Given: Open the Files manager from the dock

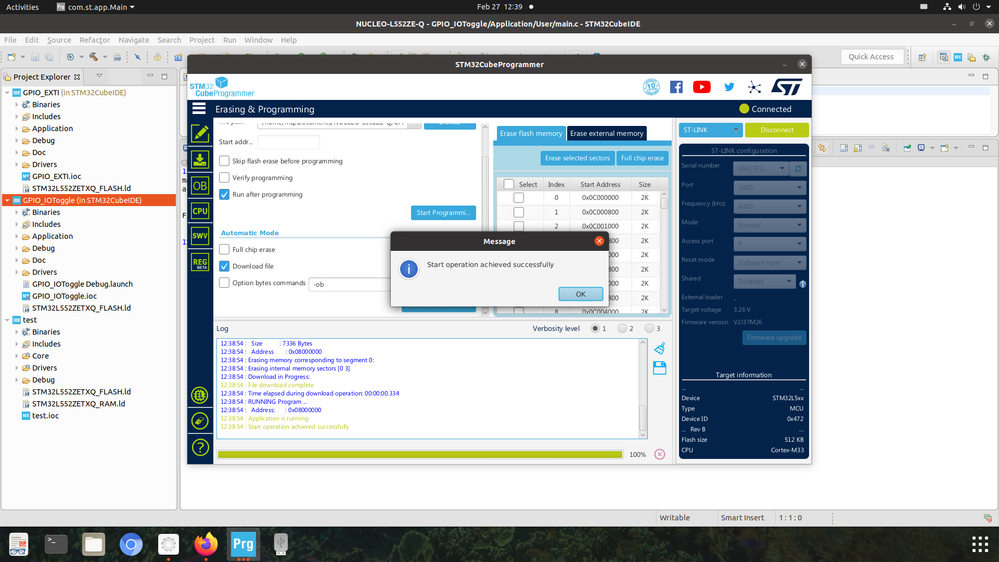Looking at the screenshot, I should click(x=94, y=544).
